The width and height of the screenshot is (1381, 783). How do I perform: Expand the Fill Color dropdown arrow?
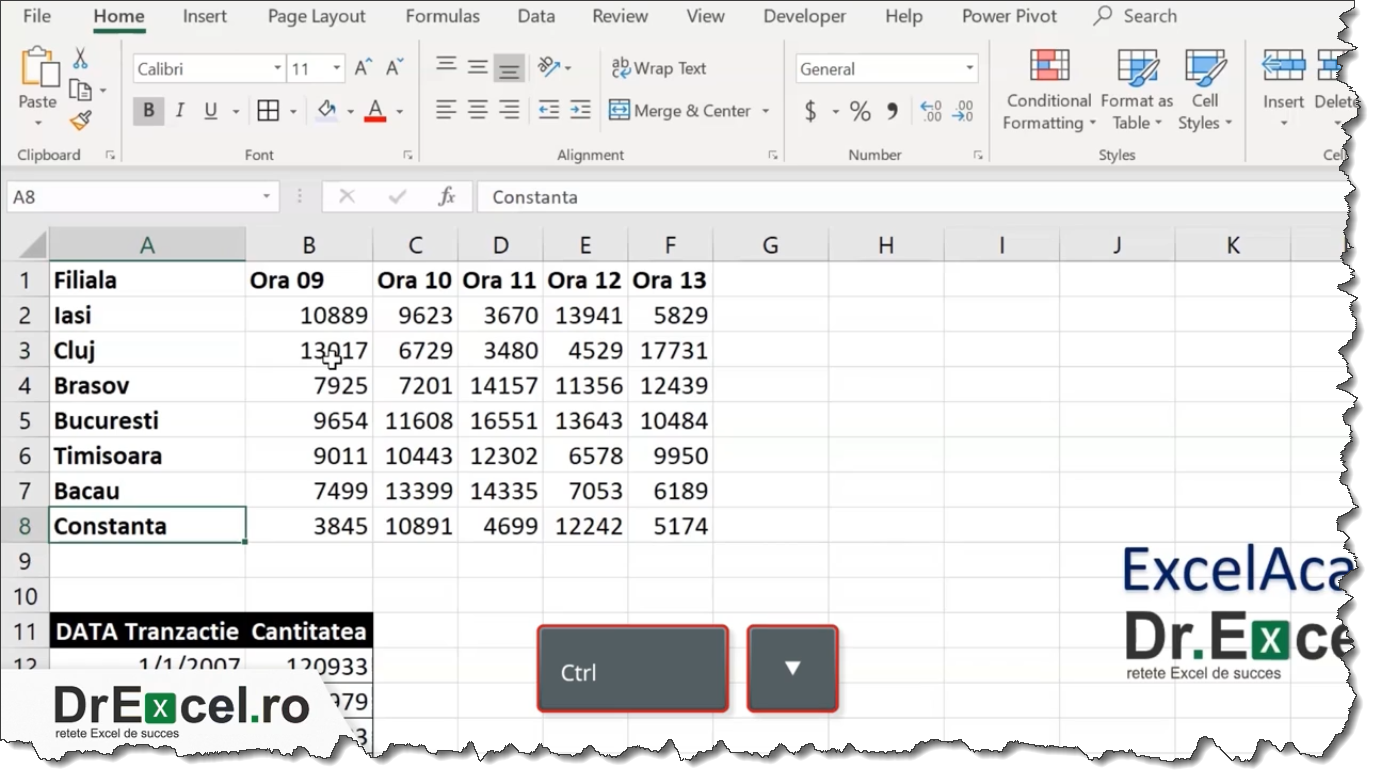(350, 111)
